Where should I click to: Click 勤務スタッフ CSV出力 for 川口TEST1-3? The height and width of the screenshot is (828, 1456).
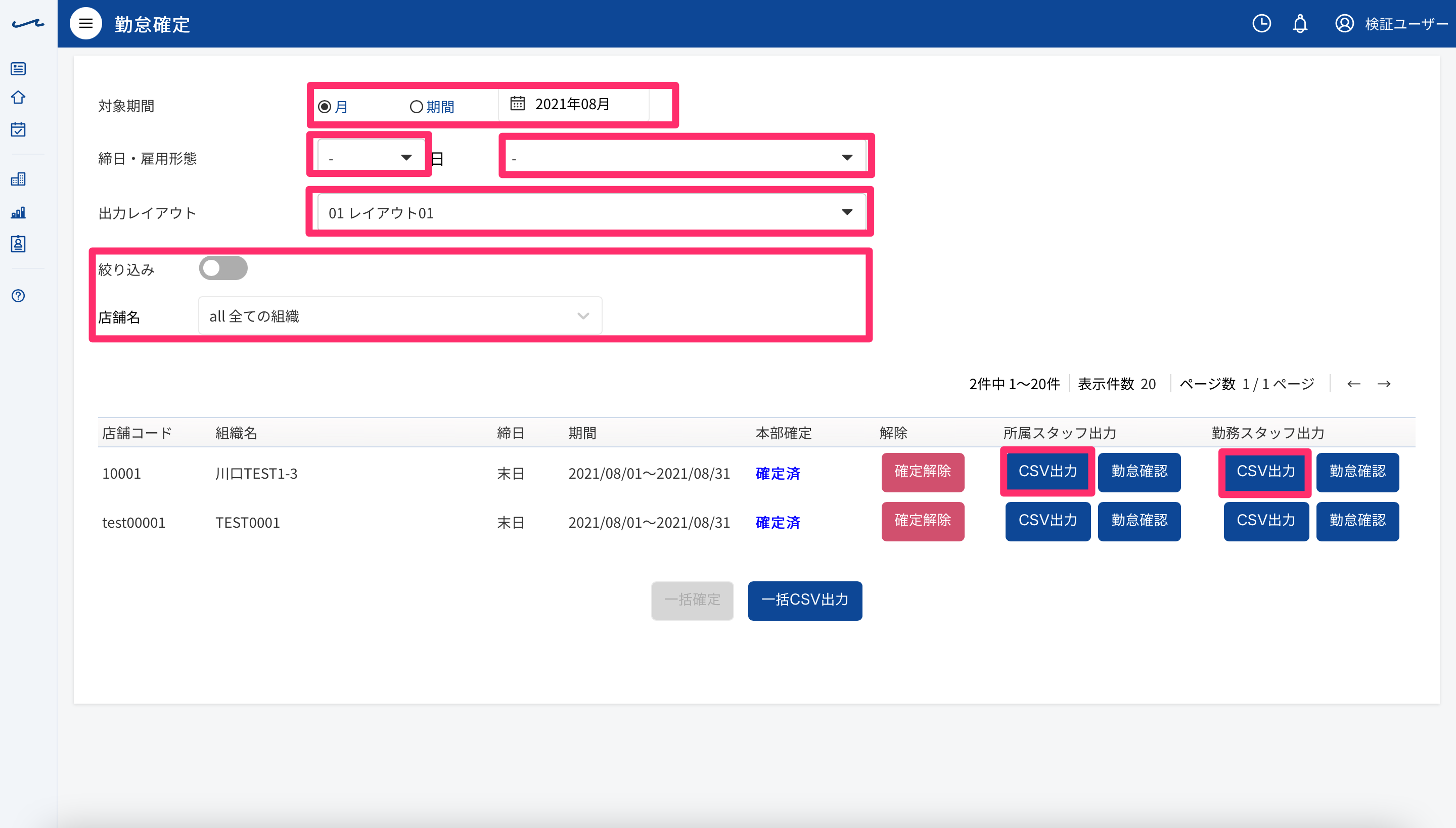tap(1266, 472)
